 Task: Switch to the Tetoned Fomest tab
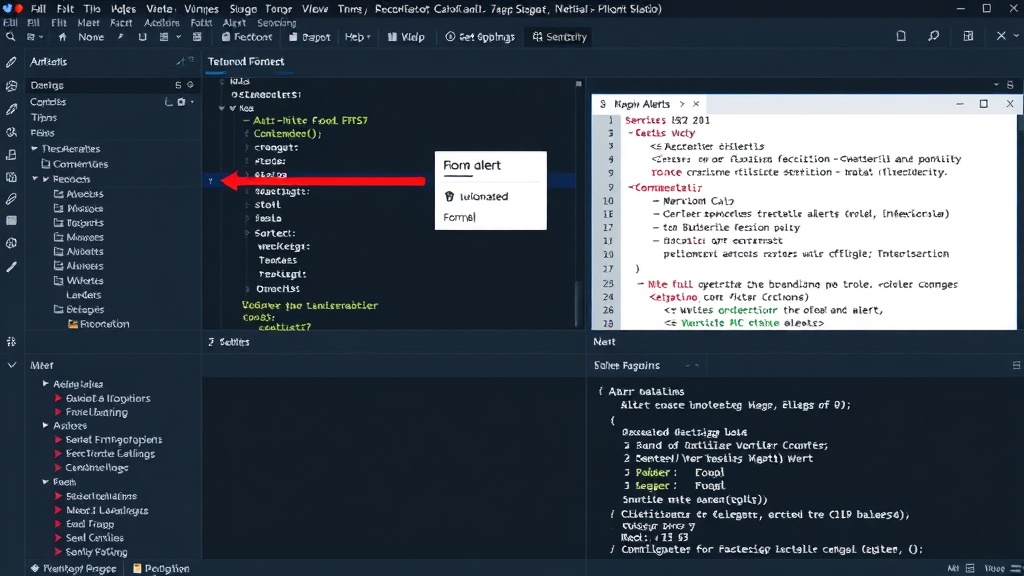click(x=246, y=61)
